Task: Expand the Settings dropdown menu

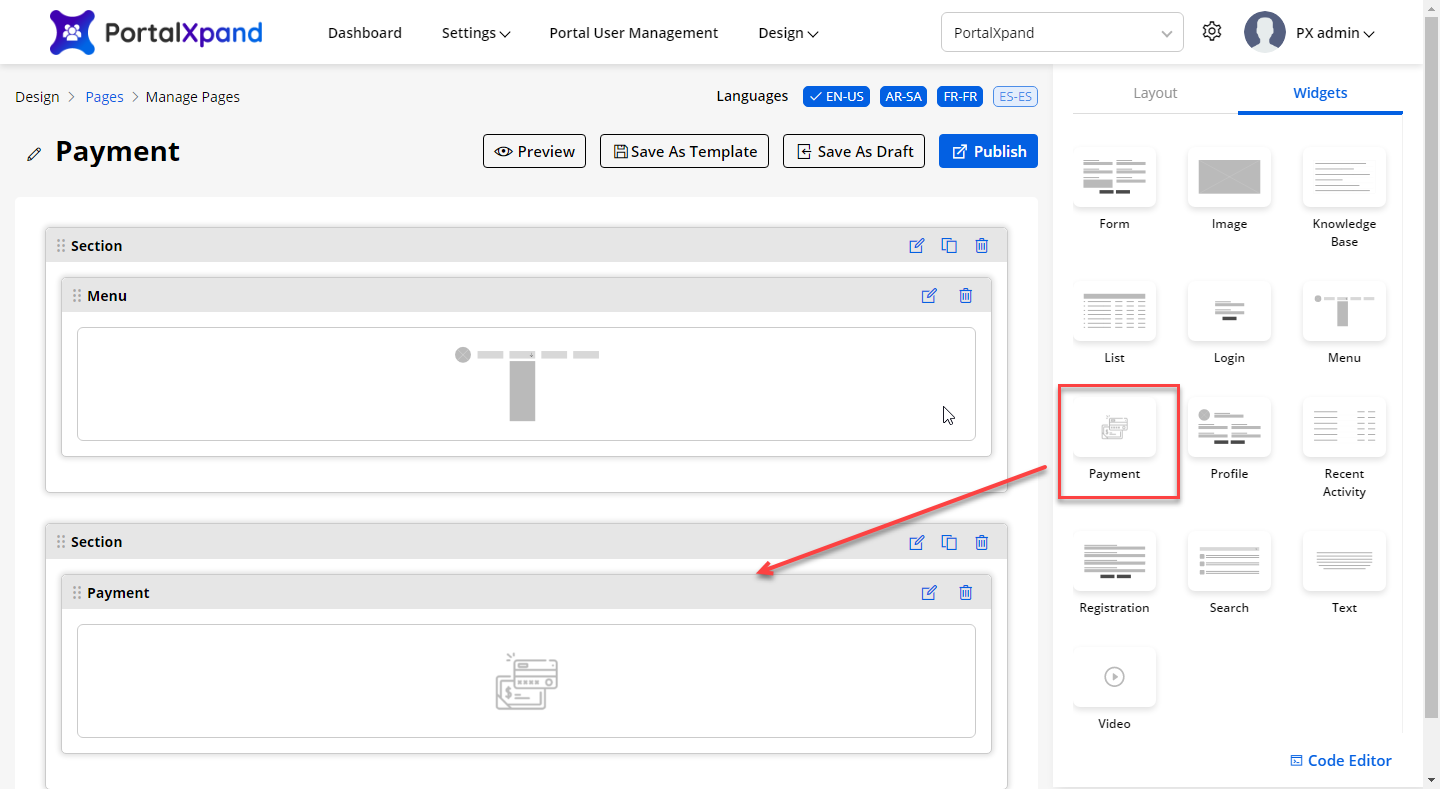Action: [476, 33]
